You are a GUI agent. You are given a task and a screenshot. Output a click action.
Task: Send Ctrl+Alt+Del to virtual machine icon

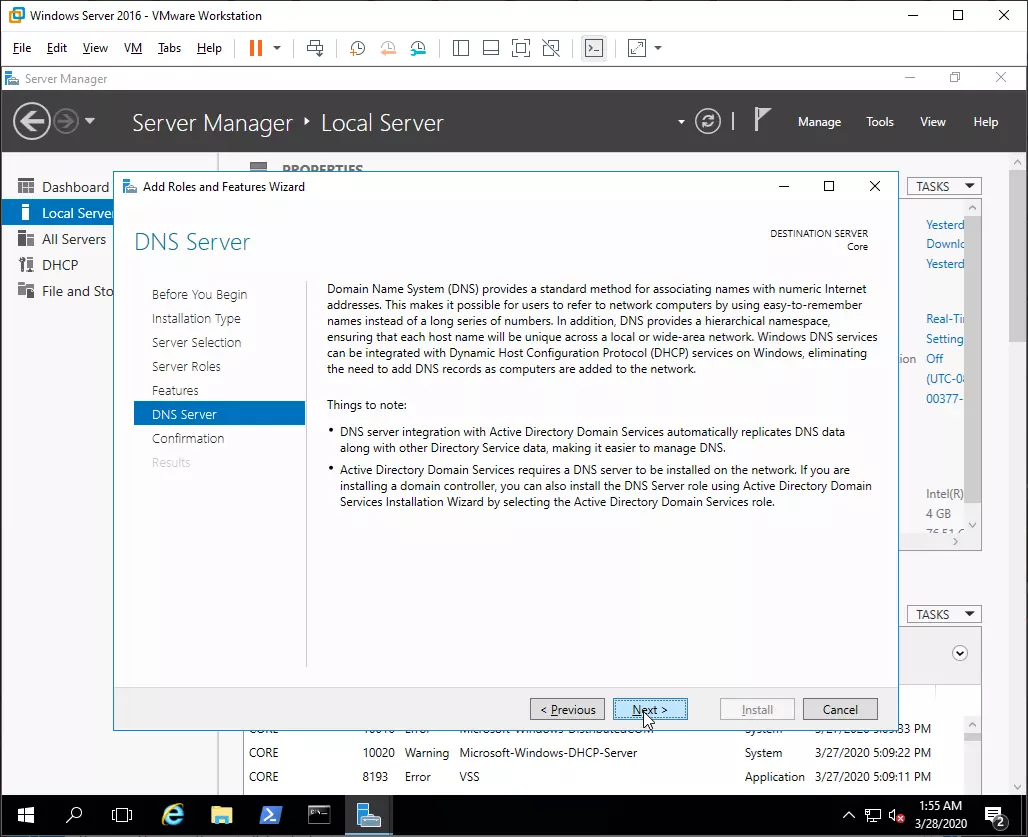[315, 48]
